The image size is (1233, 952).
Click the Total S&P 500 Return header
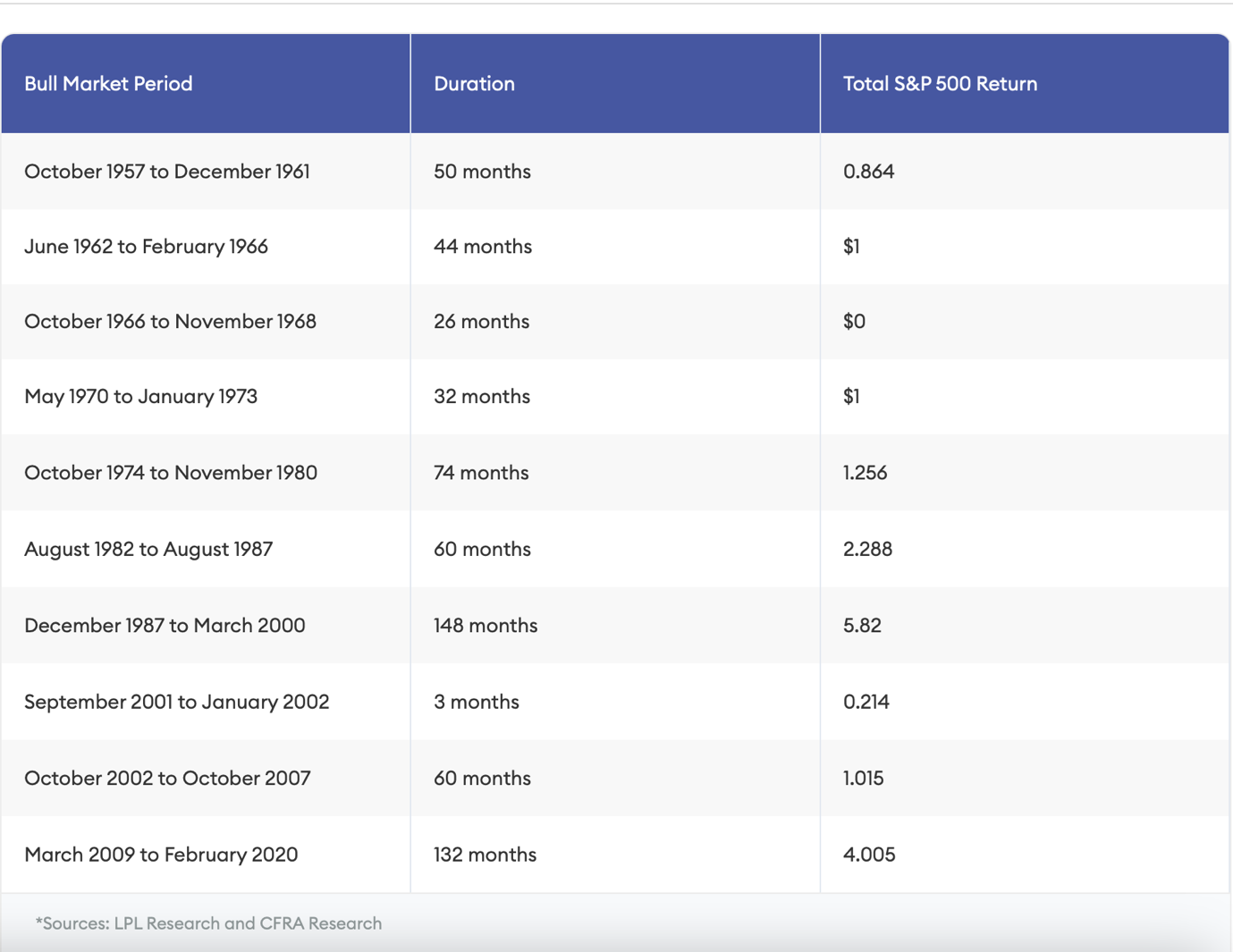940,84
